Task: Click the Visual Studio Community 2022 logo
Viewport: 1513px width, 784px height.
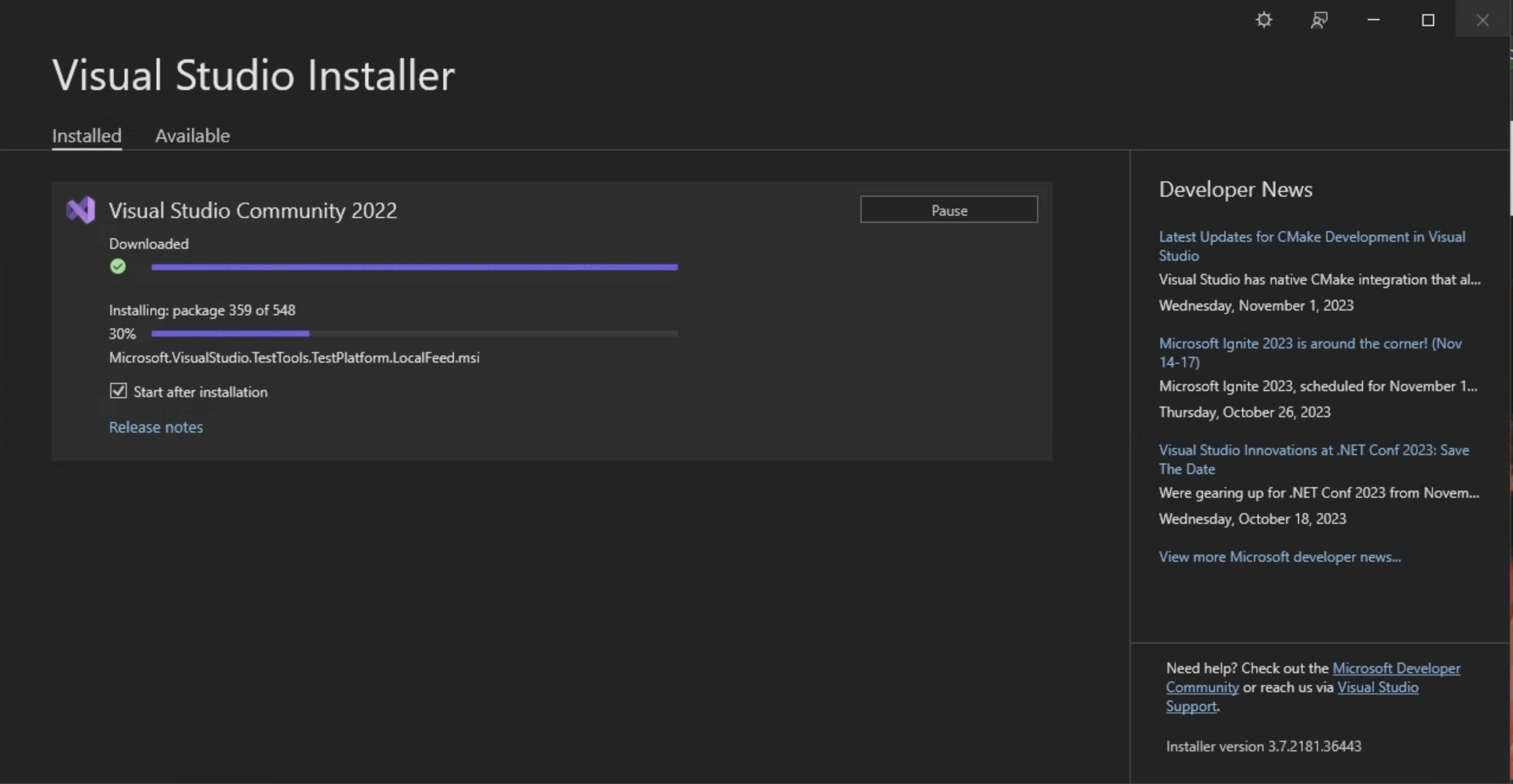Action: pyautogui.click(x=80, y=210)
